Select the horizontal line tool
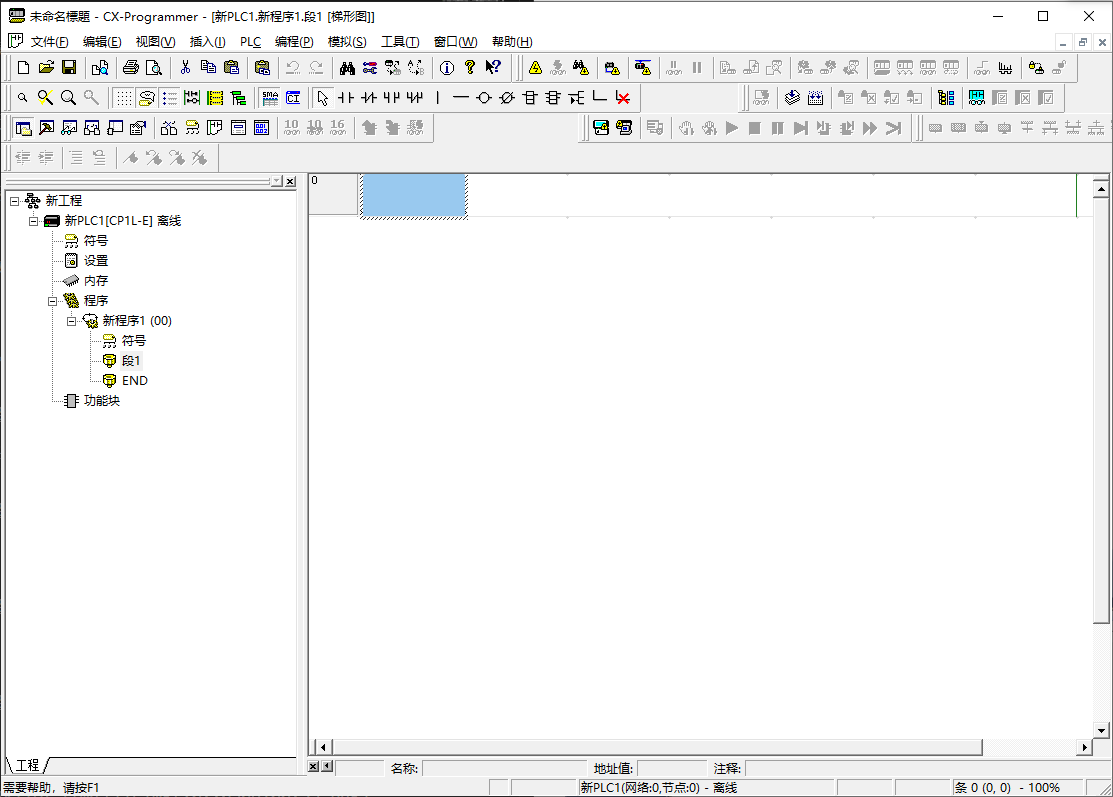 point(461,98)
